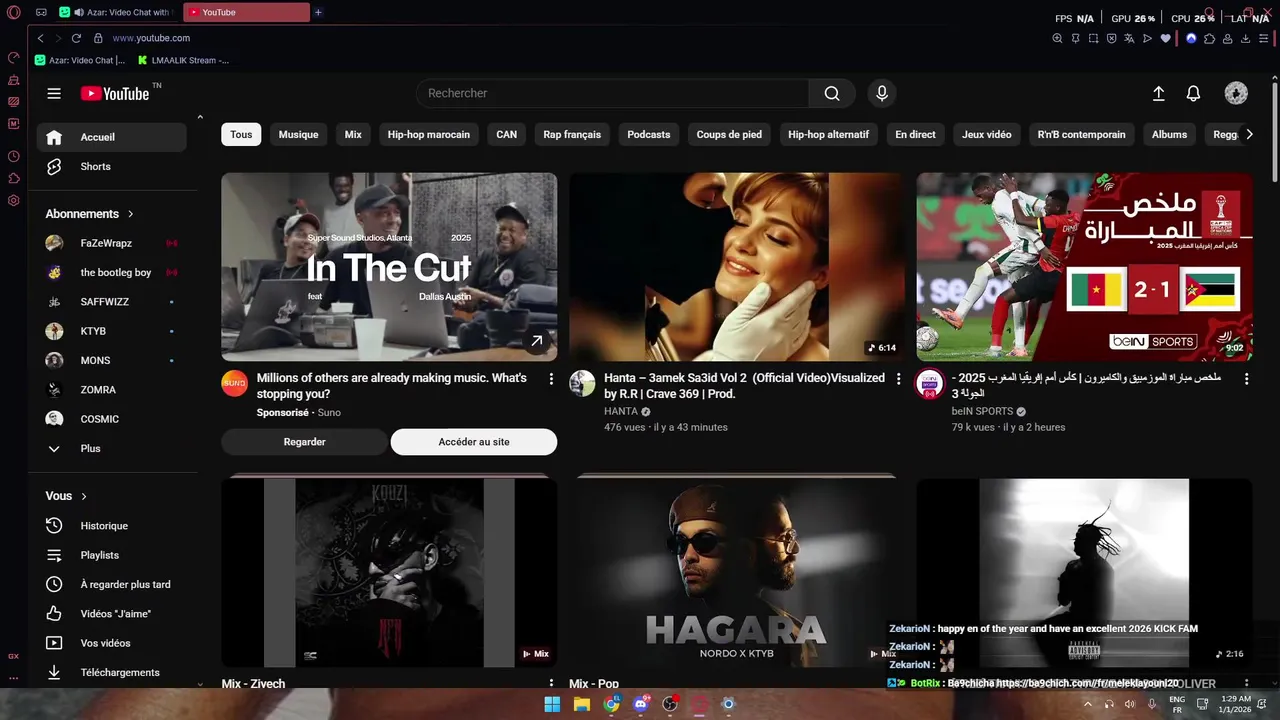Click the YouTube logo
The height and width of the screenshot is (720, 1280).
coord(115,93)
